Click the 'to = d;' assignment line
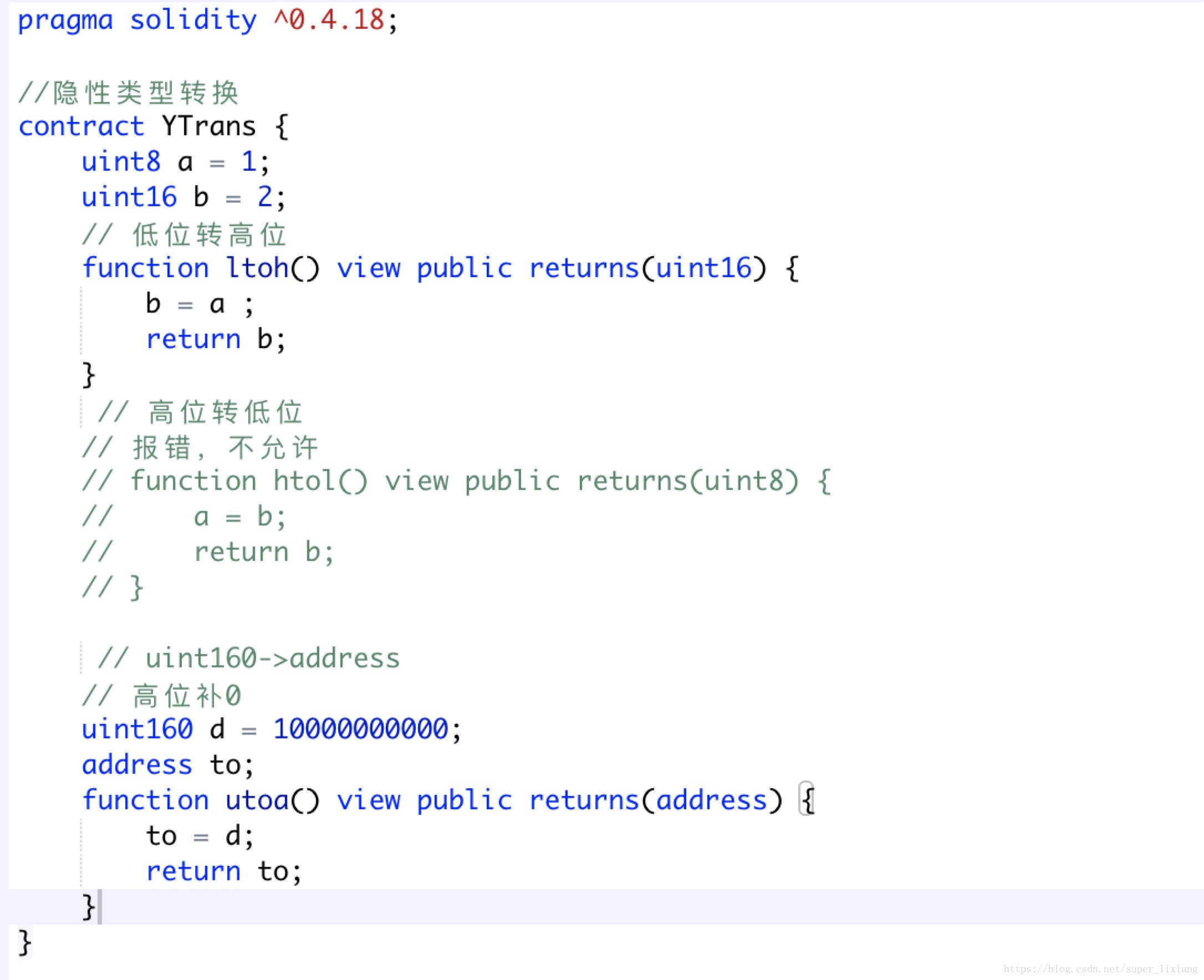The image size is (1204, 980). [199, 836]
